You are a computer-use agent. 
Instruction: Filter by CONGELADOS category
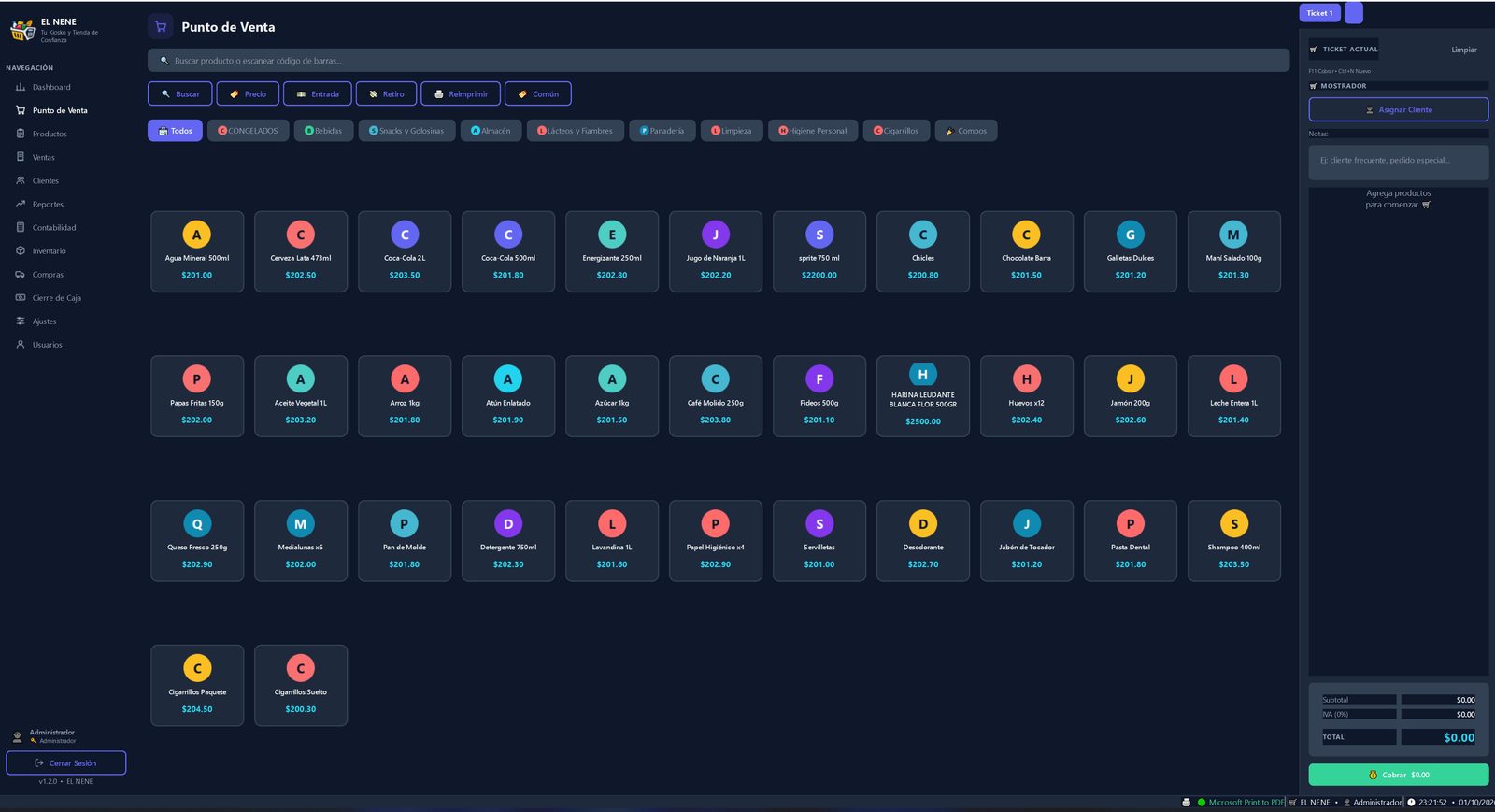249,131
